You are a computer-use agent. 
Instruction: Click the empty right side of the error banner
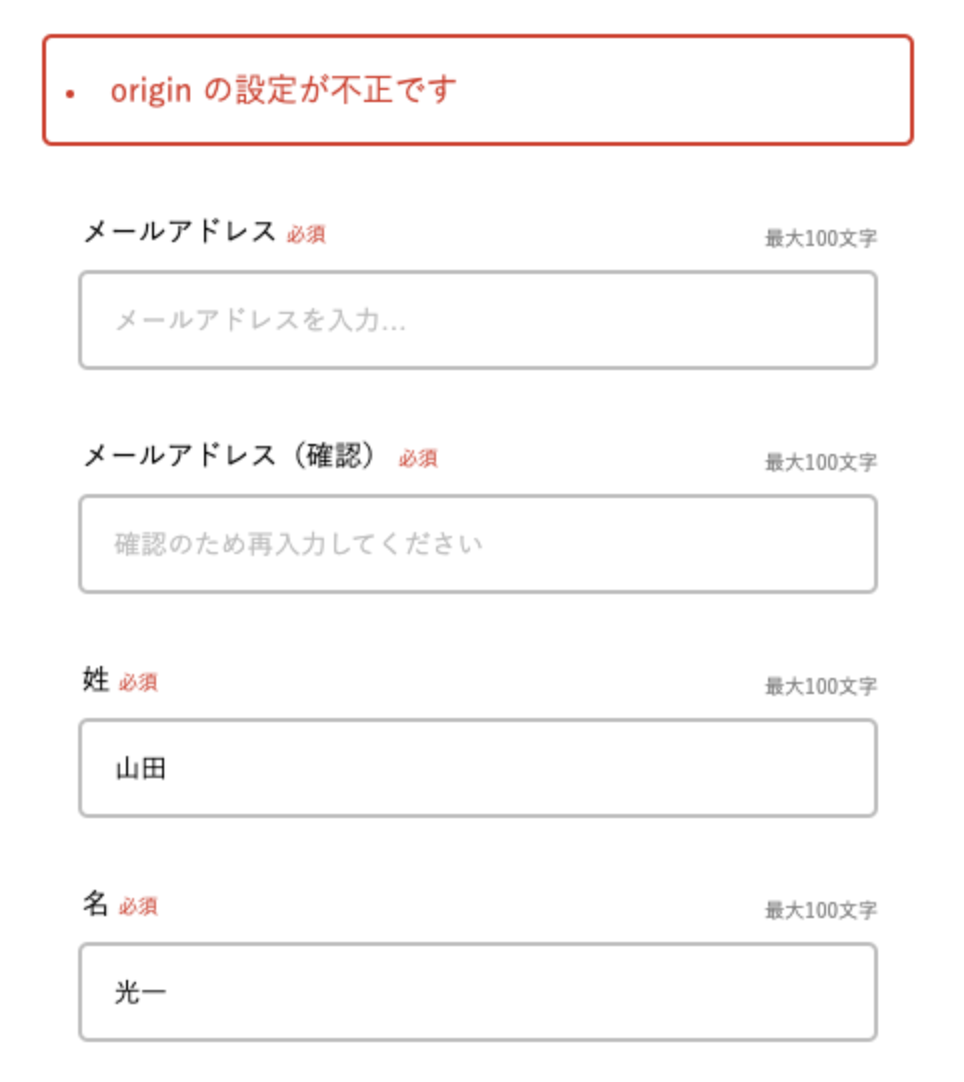coord(690,90)
